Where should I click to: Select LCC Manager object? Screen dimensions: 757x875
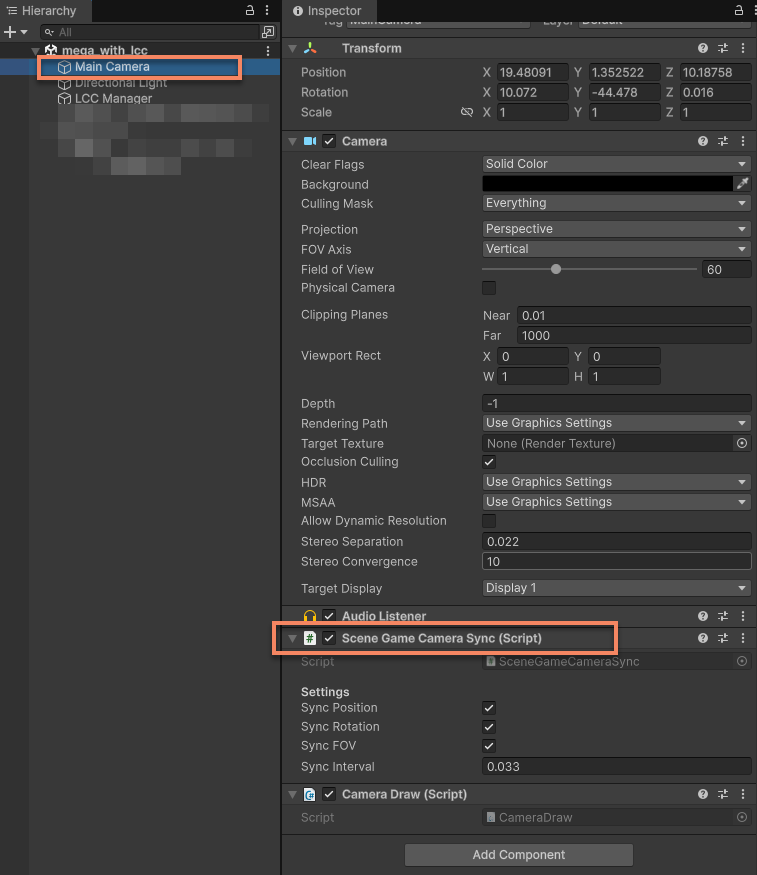point(113,98)
